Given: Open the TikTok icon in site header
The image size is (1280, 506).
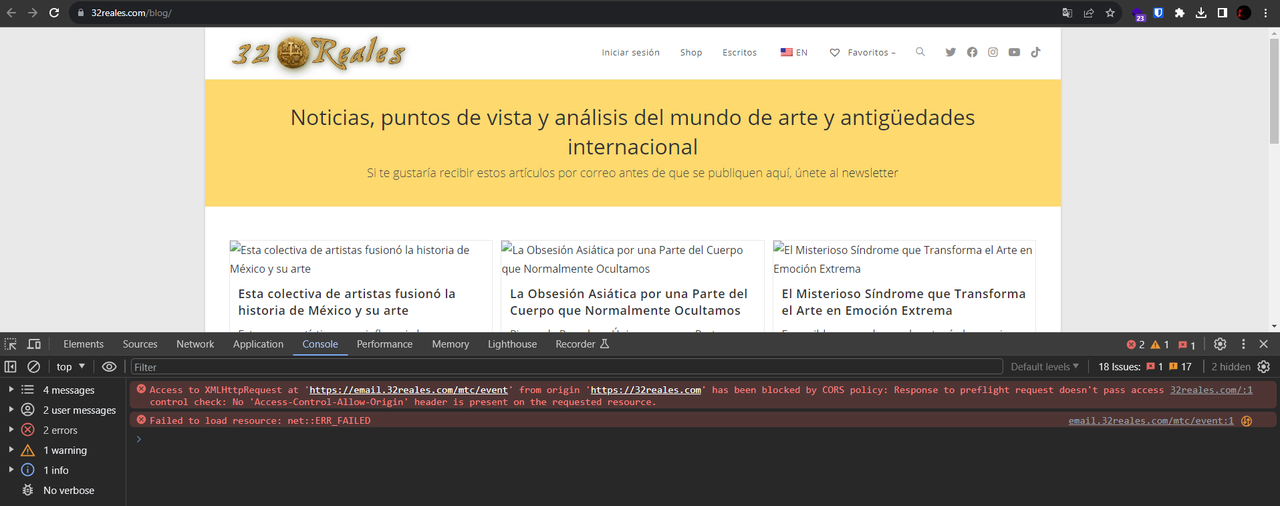Looking at the screenshot, I should point(1036,52).
